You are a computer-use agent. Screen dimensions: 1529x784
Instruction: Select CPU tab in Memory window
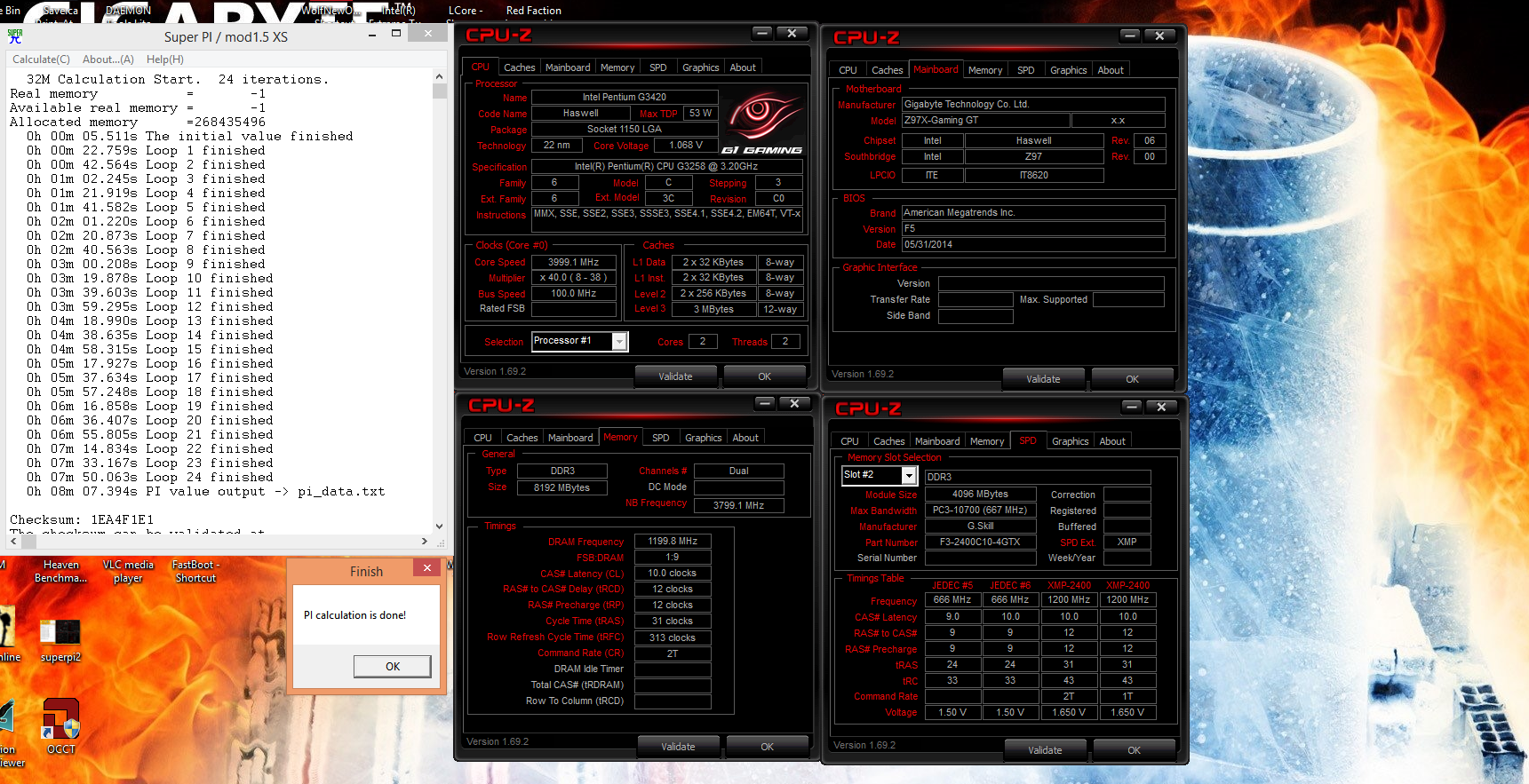pos(482,438)
